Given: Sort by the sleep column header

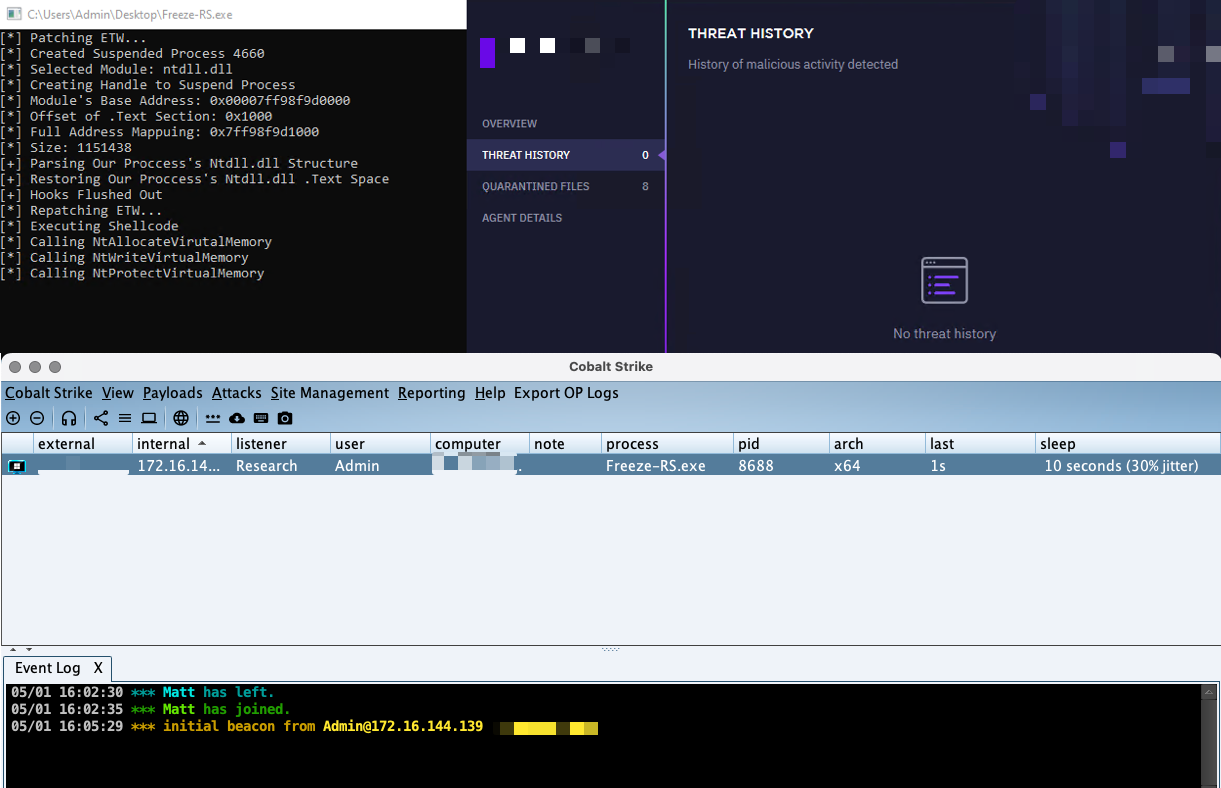Looking at the screenshot, I should [x=1127, y=443].
